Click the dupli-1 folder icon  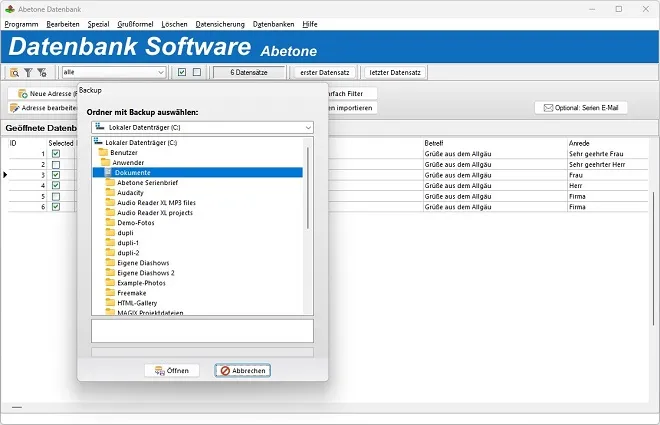[x=110, y=243]
